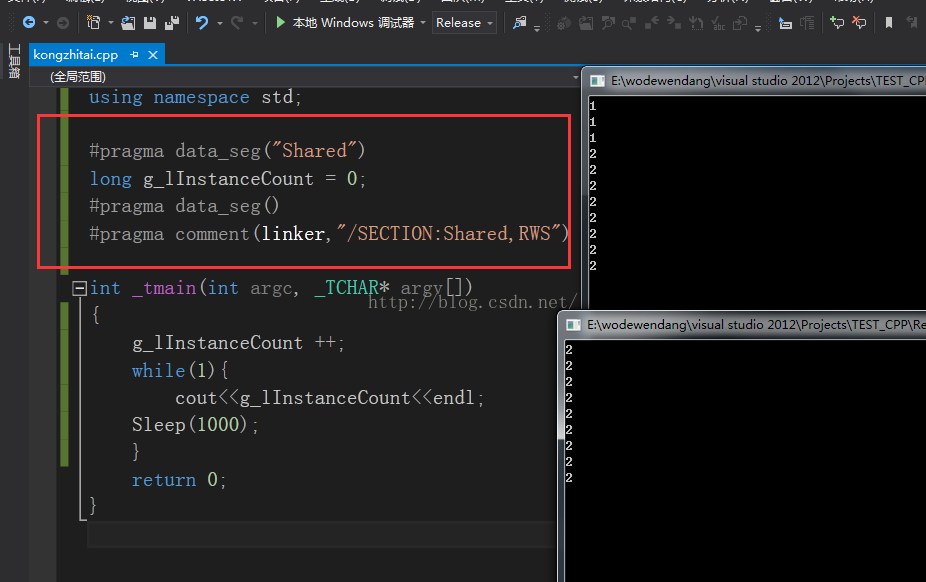
Task: Click the greyed open-folder browse icon
Action: tap(586, 23)
